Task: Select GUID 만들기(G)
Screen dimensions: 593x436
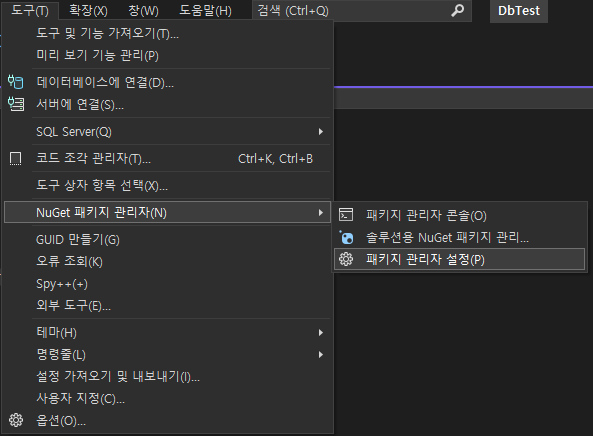Action: pyautogui.click(x=168, y=239)
